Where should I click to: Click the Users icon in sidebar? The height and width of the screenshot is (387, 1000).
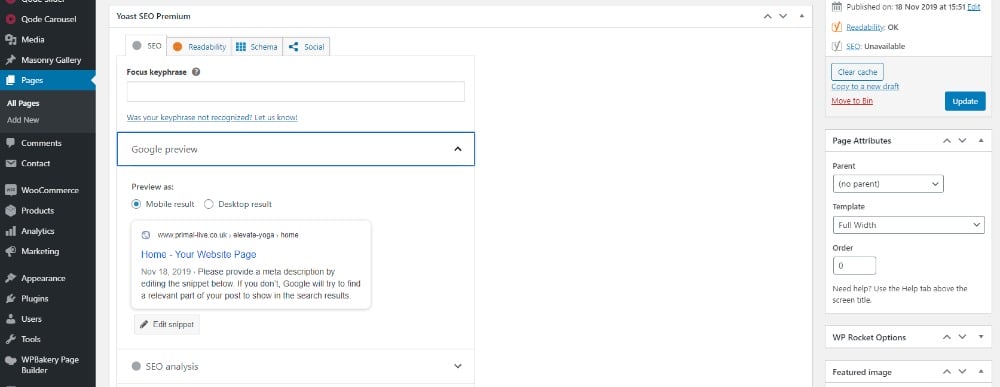pos(10,319)
